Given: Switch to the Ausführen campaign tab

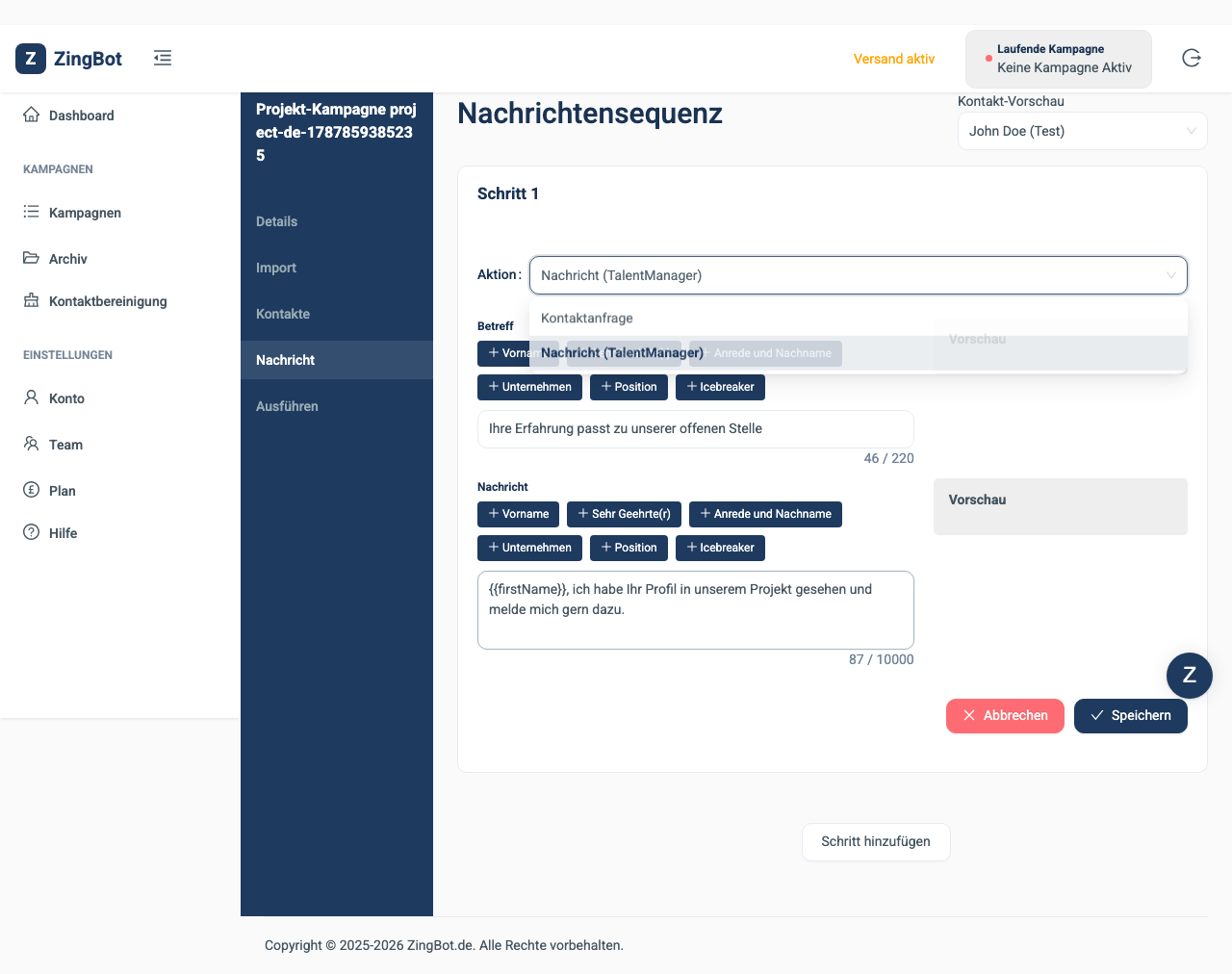Looking at the screenshot, I should [337, 406].
